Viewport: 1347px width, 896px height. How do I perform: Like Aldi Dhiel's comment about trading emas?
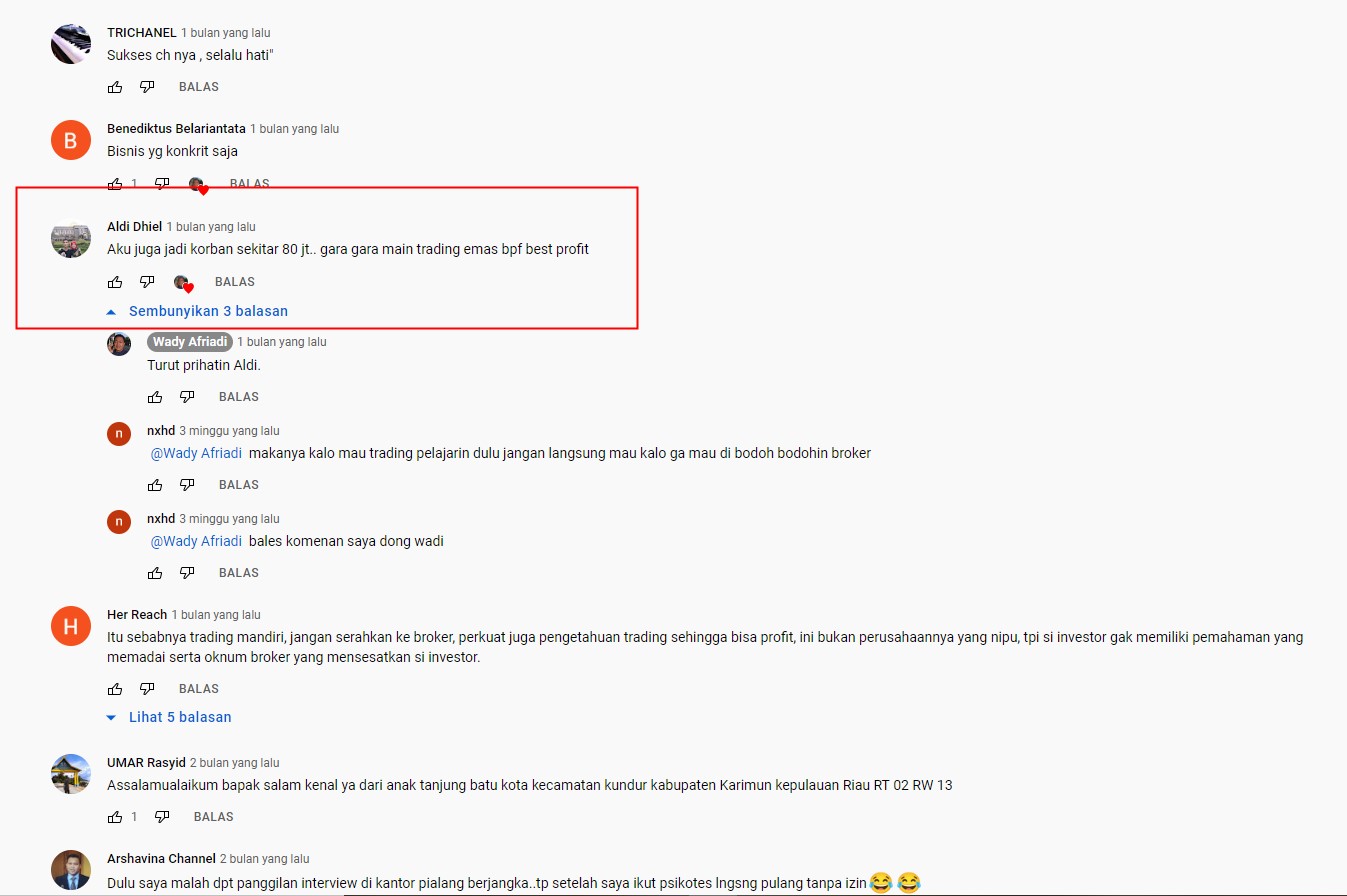pos(115,282)
